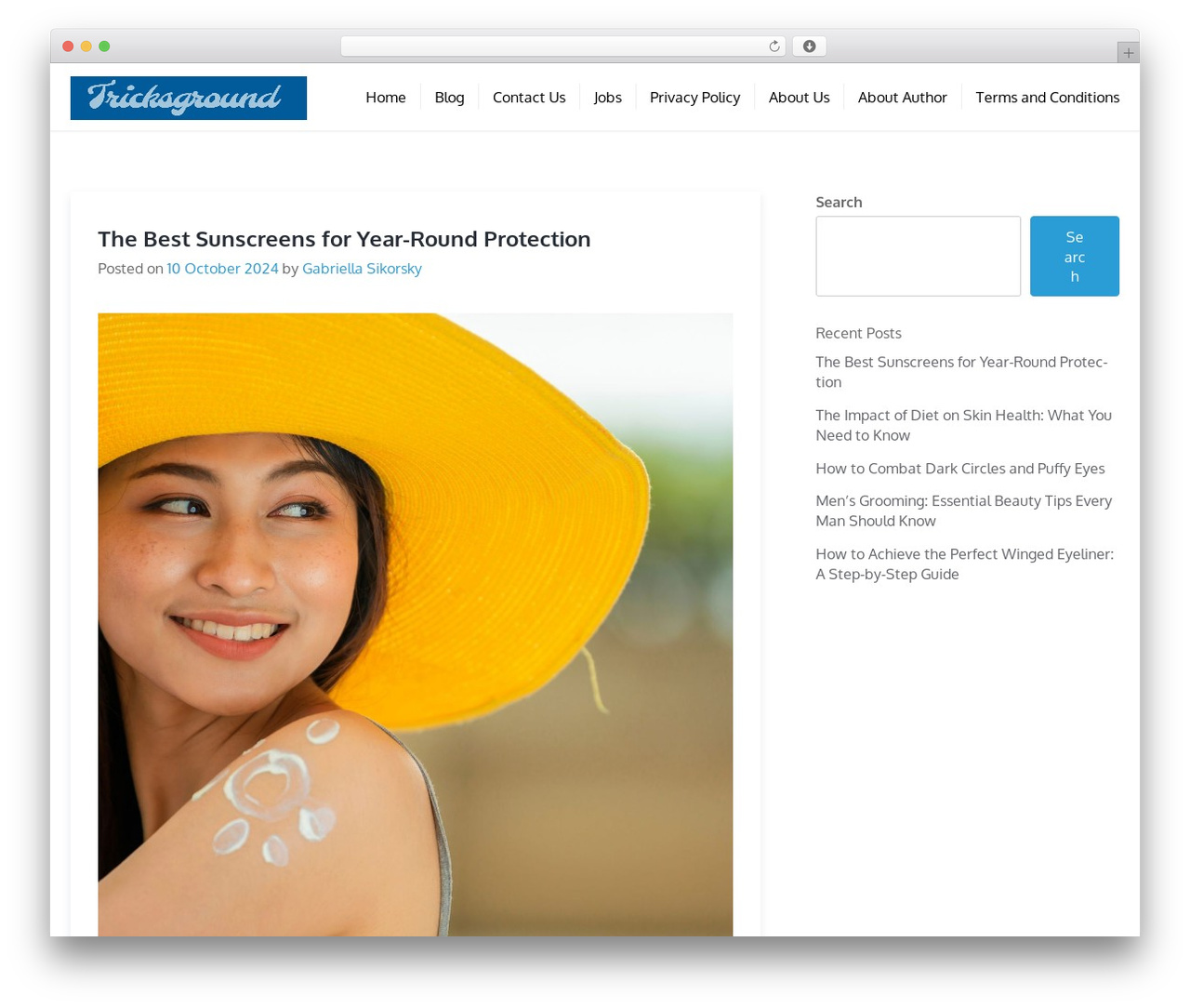1190x1008 pixels.
Task: Open recent post Men's Grooming Essential Beauty Tips
Action: 963,511
